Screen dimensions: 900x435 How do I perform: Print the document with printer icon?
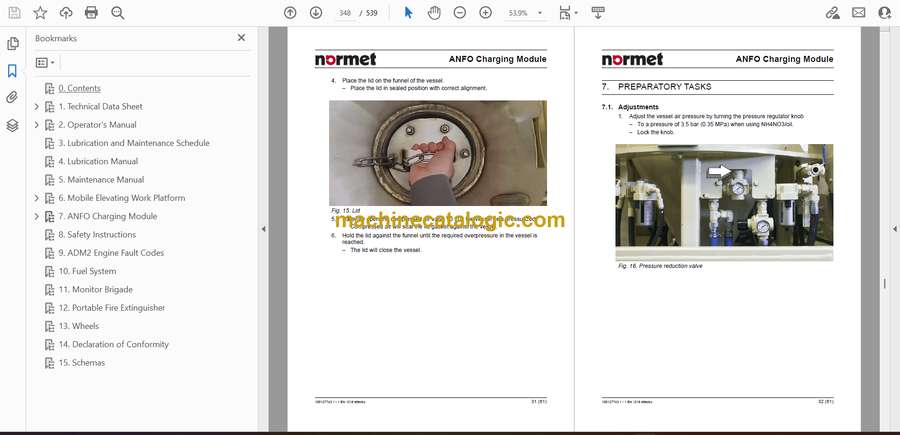91,13
